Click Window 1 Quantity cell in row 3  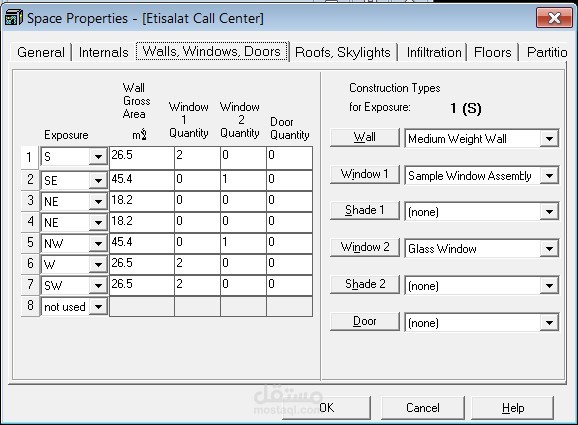click(197, 201)
